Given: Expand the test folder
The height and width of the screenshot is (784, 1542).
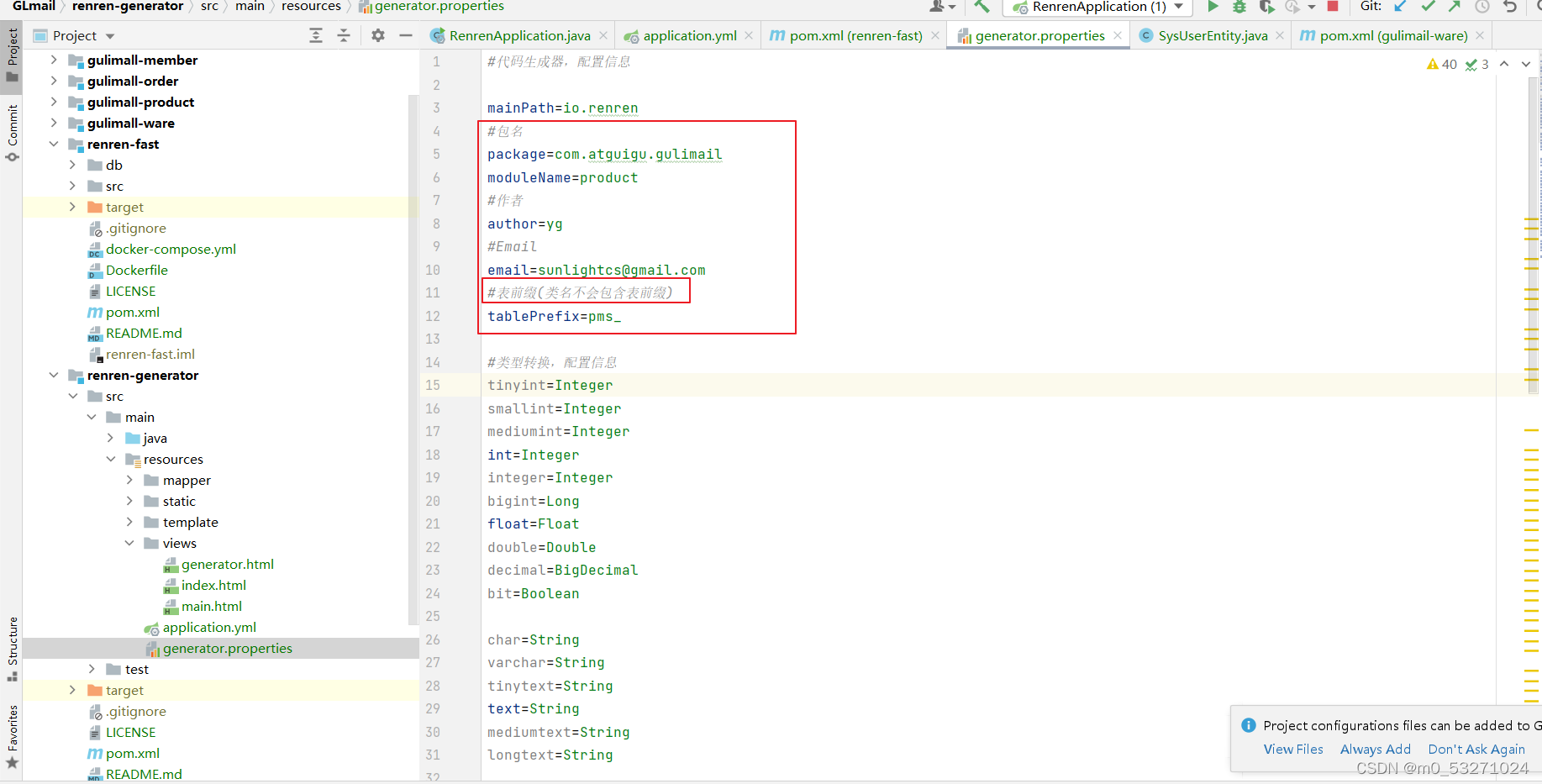Looking at the screenshot, I should (x=92, y=669).
